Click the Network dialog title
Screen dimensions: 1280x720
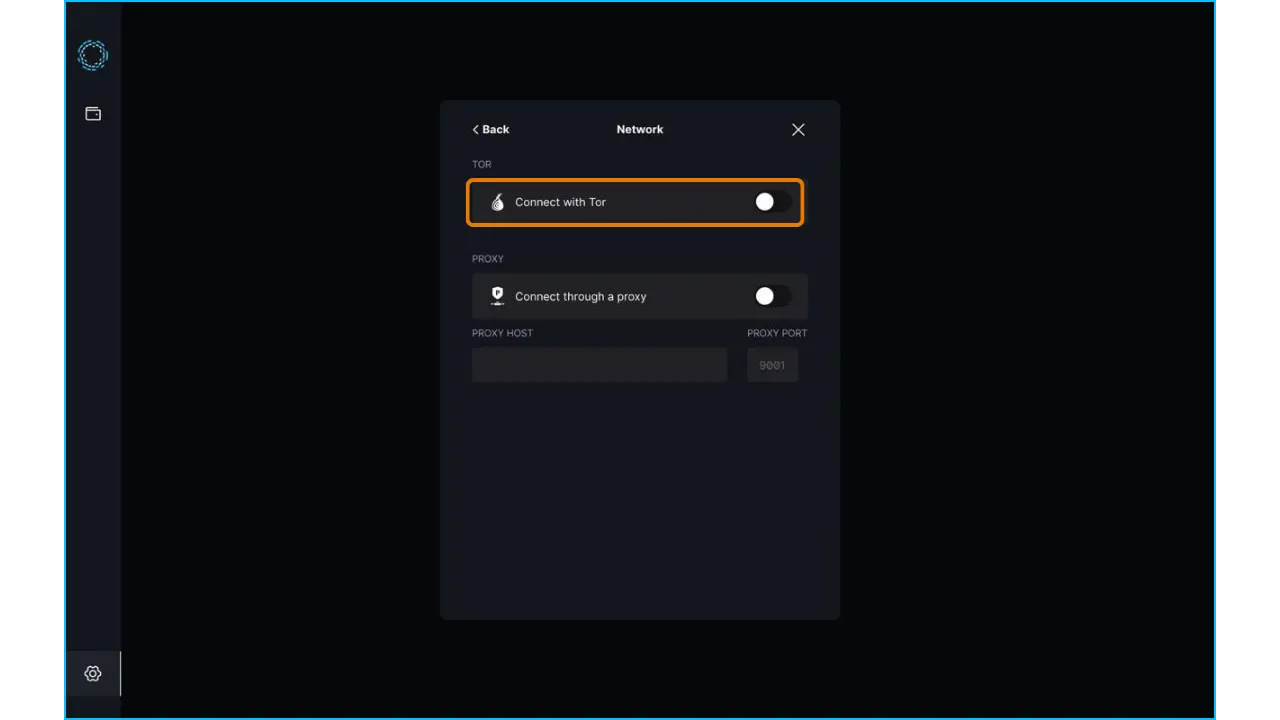coord(640,130)
